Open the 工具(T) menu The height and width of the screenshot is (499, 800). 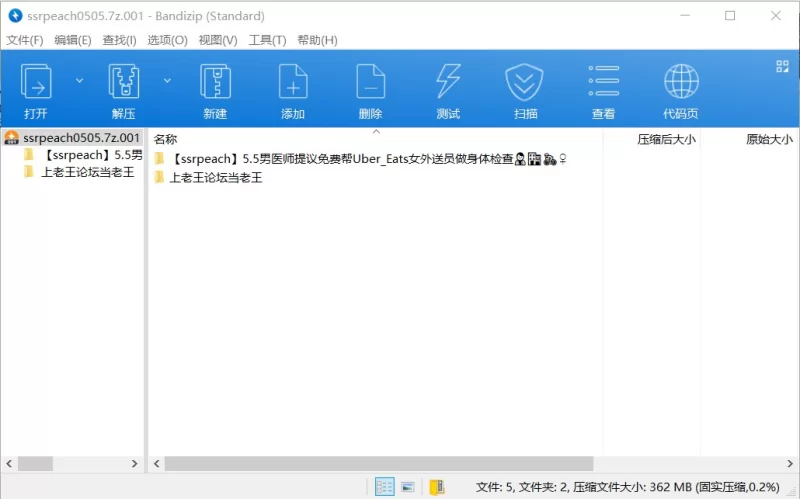point(267,40)
